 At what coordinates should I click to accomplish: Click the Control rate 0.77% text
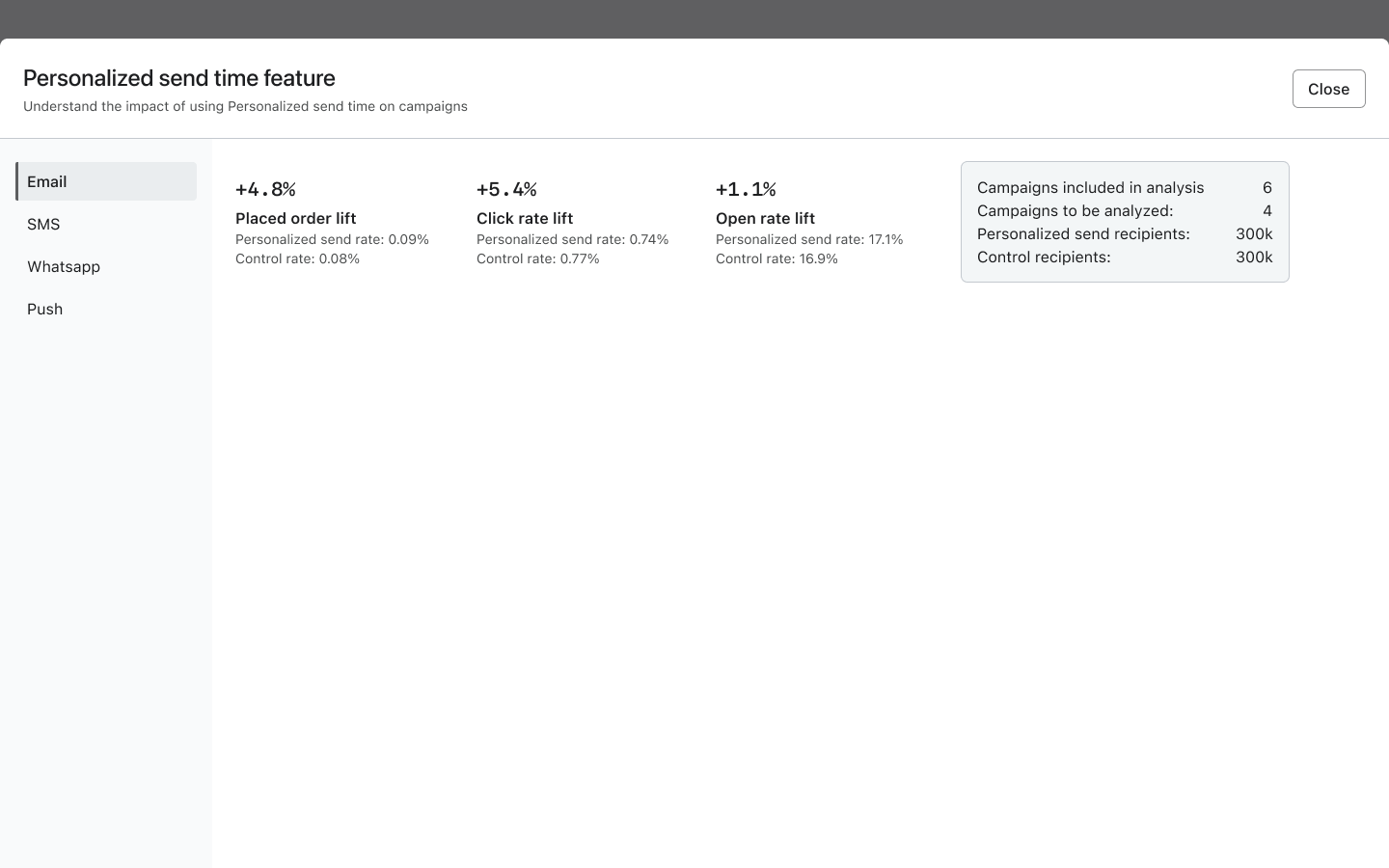pos(537,258)
